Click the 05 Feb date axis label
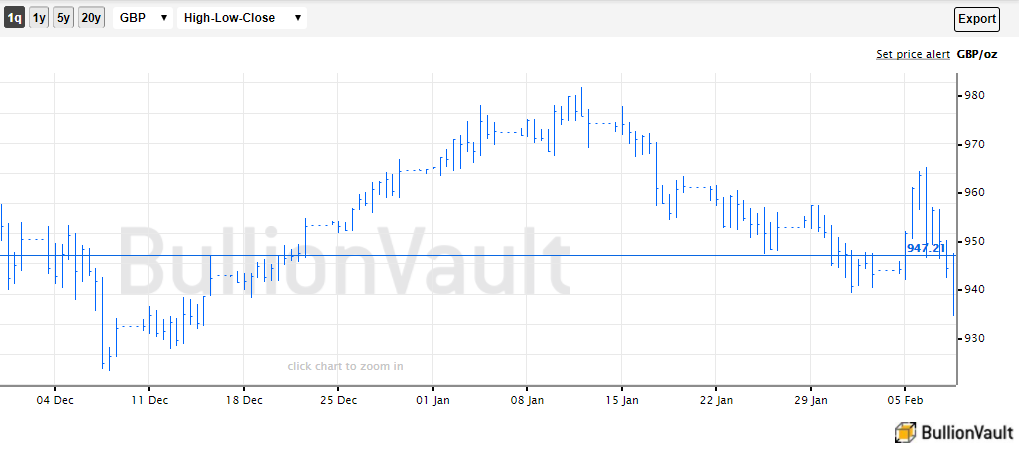This screenshot has width=1019, height=451. tap(905, 400)
